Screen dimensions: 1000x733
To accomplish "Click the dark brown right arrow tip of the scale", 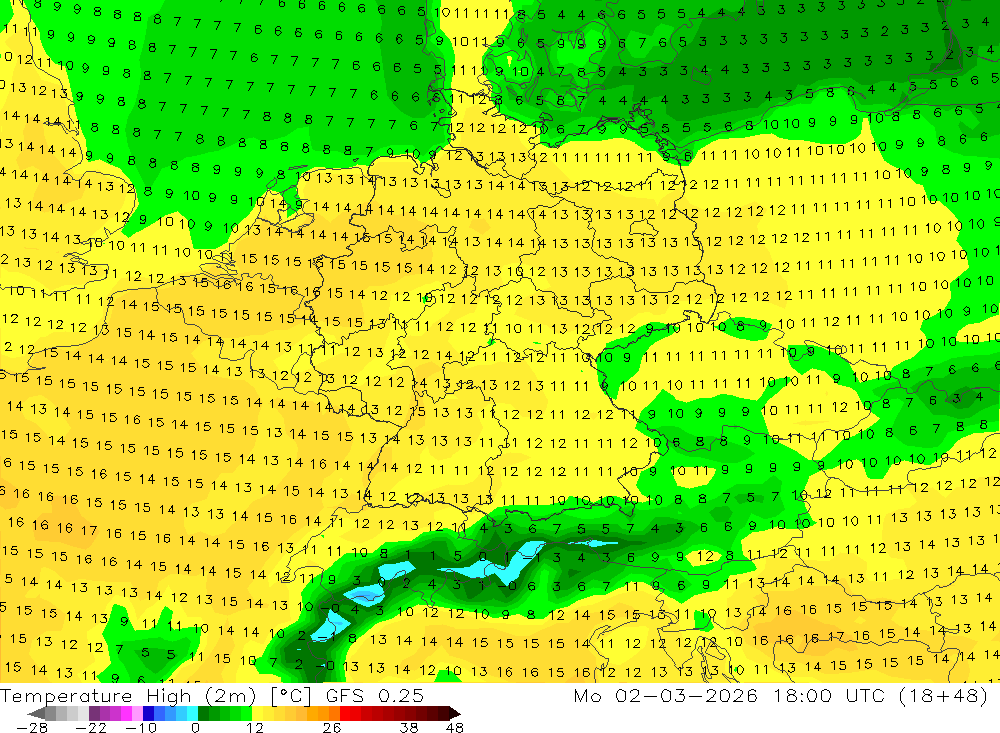I will click(455, 713).
